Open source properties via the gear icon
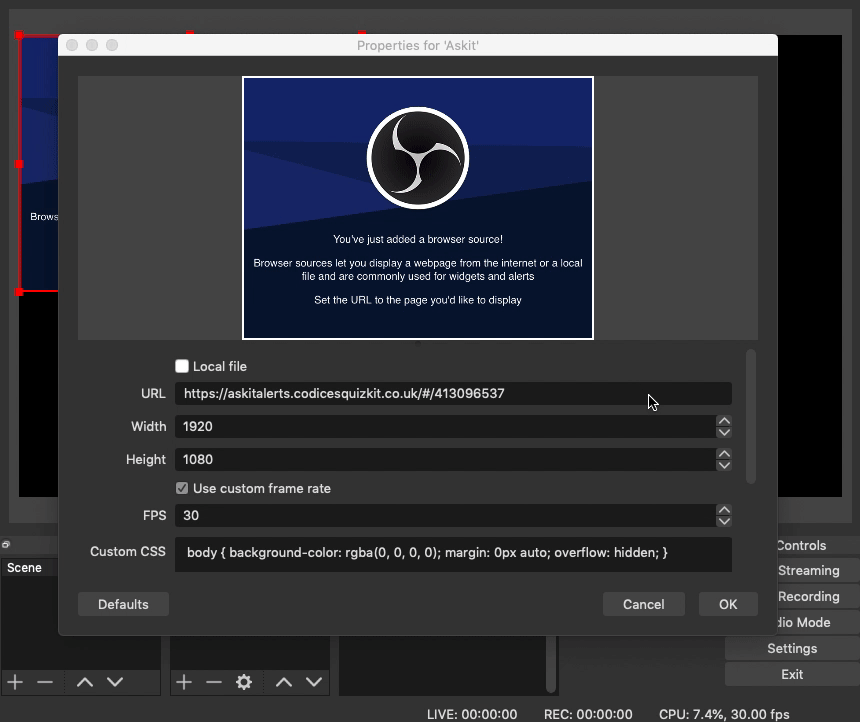The height and width of the screenshot is (722, 860). point(244,682)
